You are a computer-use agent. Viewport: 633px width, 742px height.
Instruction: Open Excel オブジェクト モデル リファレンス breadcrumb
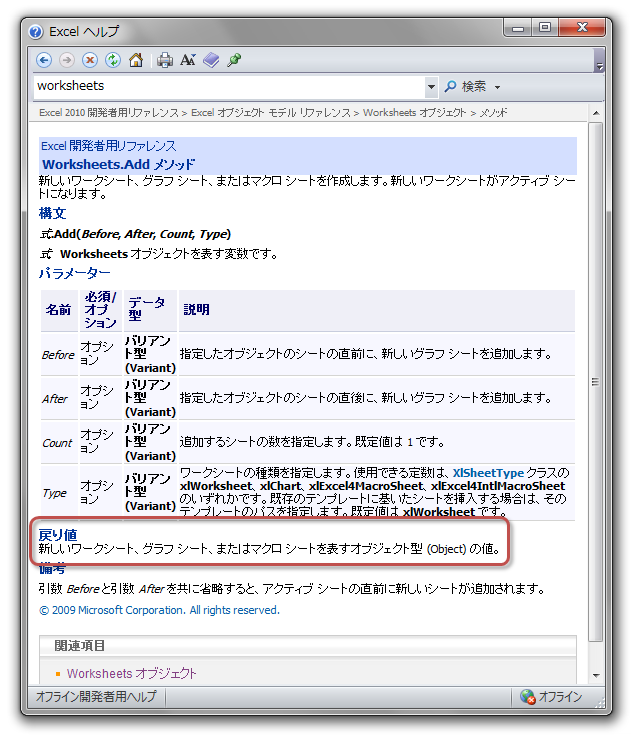pos(271,113)
